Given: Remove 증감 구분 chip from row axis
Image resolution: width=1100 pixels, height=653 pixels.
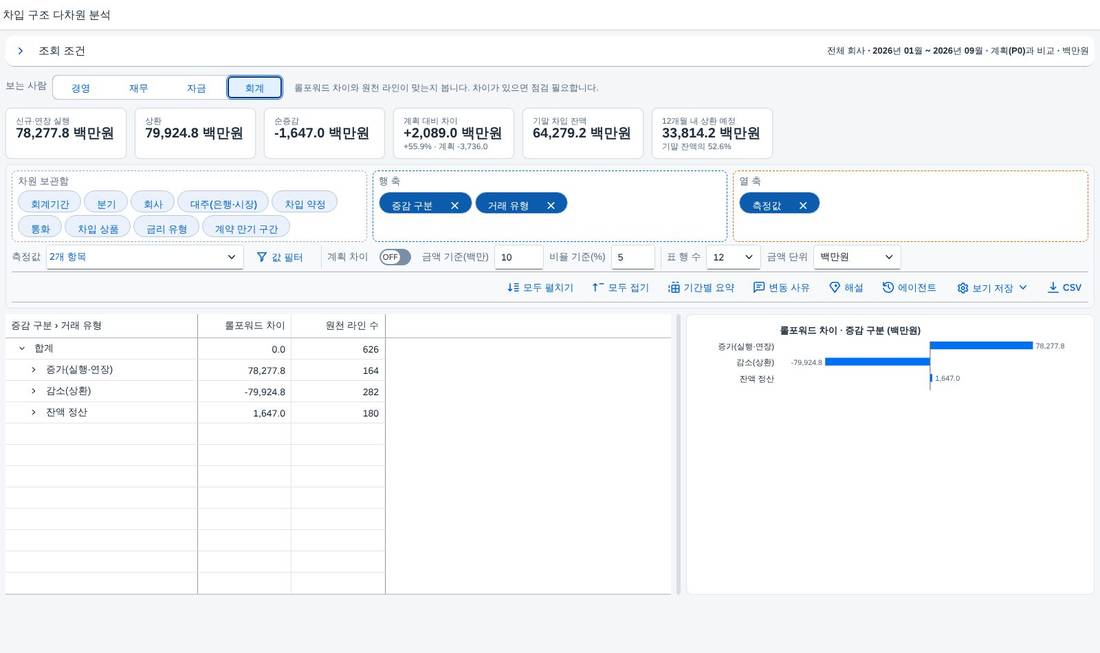Looking at the screenshot, I should (x=455, y=206).
